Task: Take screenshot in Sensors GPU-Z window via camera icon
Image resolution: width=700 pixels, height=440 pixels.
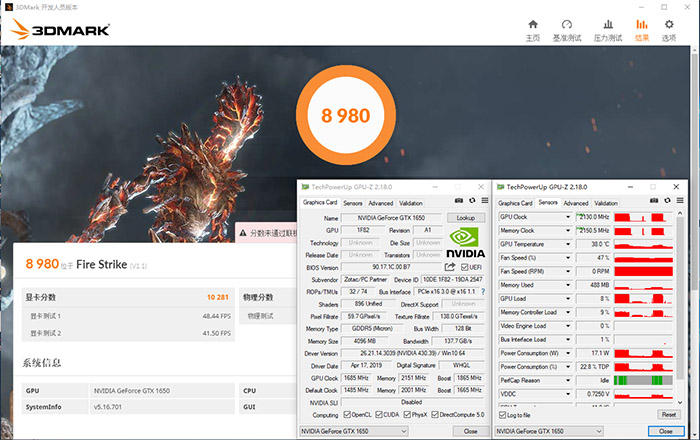Action: pyautogui.click(x=654, y=201)
